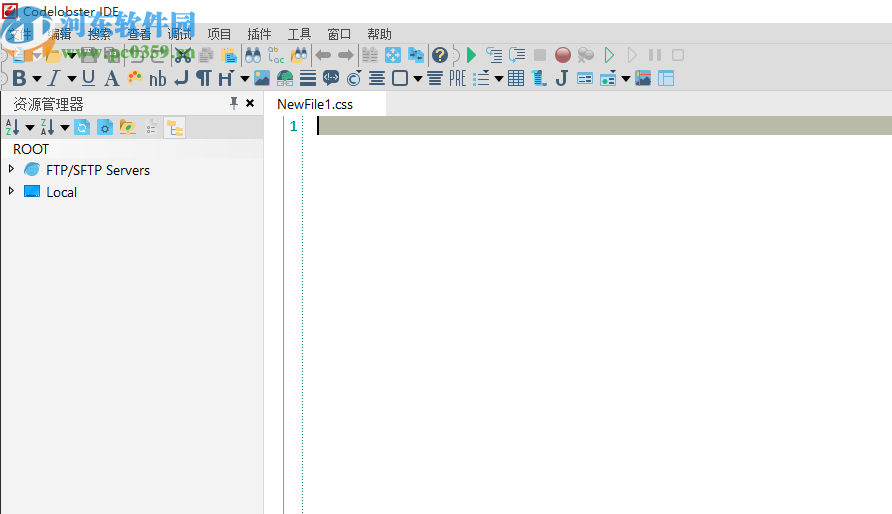892x514 pixels.
Task: Select the ROOT entry
Action: tap(31, 149)
